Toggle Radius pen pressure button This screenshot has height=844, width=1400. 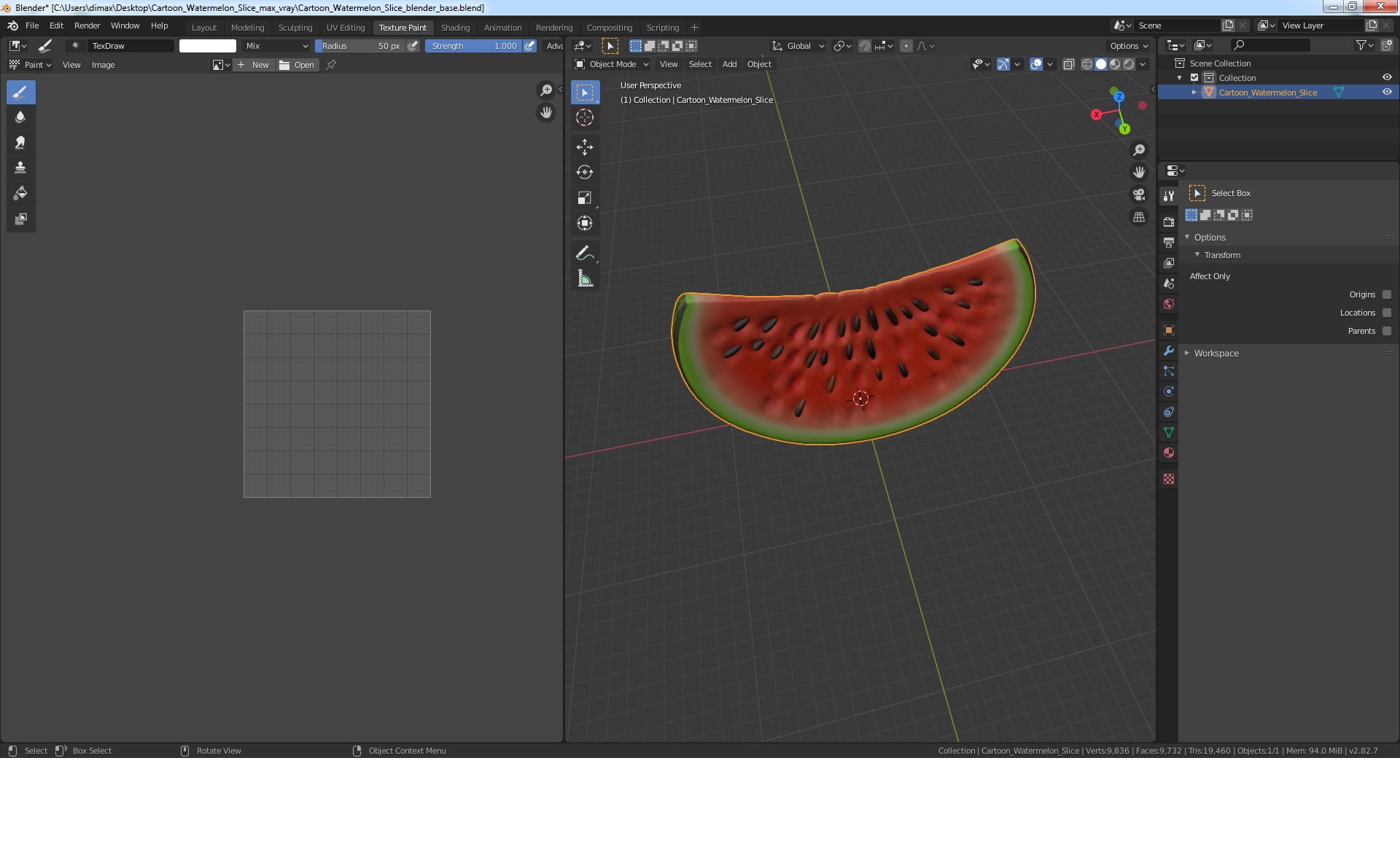point(413,46)
